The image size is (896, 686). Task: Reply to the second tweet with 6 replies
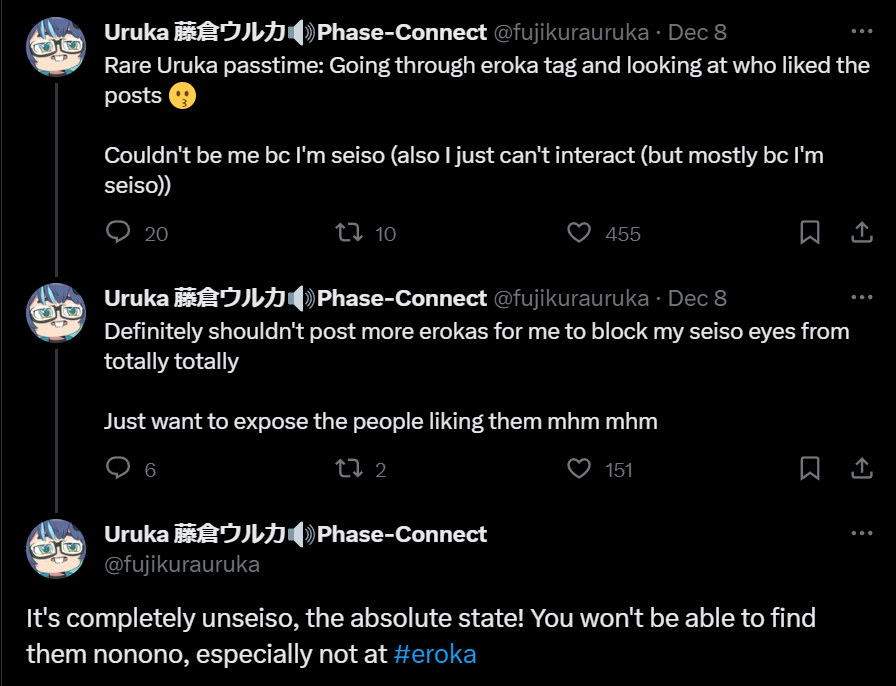pyautogui.click(x=119, y=469)
